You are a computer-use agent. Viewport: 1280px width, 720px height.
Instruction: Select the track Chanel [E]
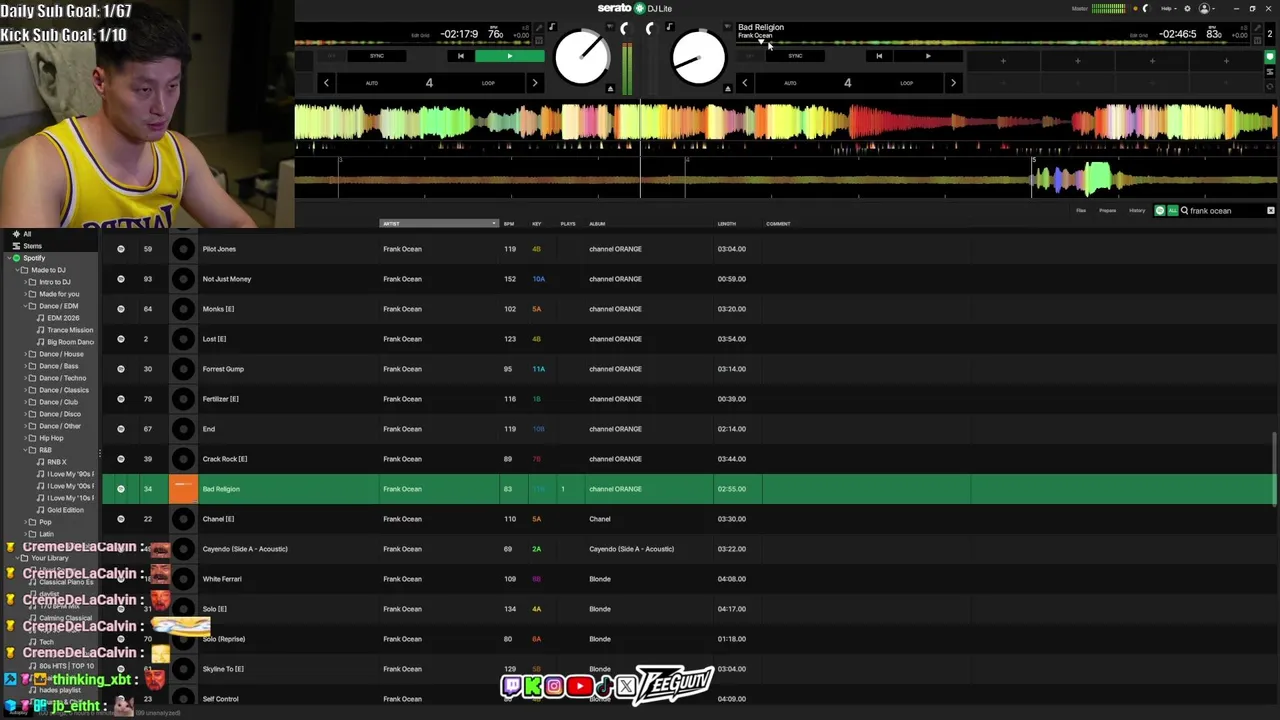(x=218, y=519)
